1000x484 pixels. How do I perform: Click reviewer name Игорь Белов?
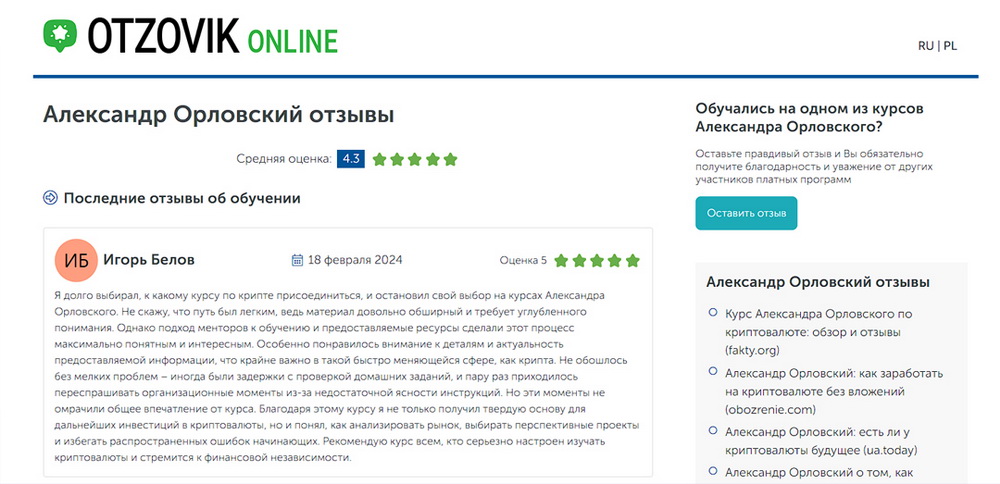149,260
